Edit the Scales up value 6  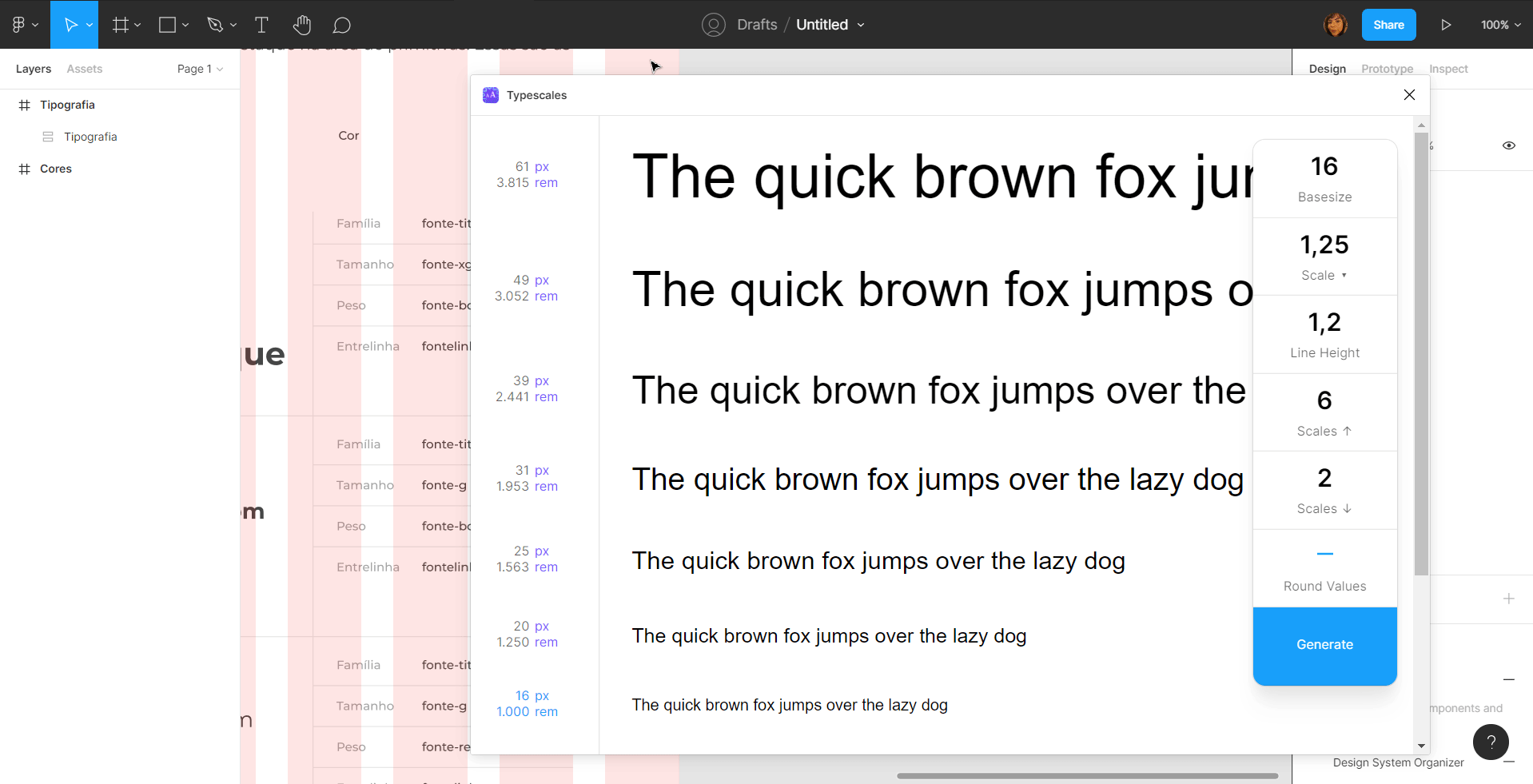tap(1324, 400)
